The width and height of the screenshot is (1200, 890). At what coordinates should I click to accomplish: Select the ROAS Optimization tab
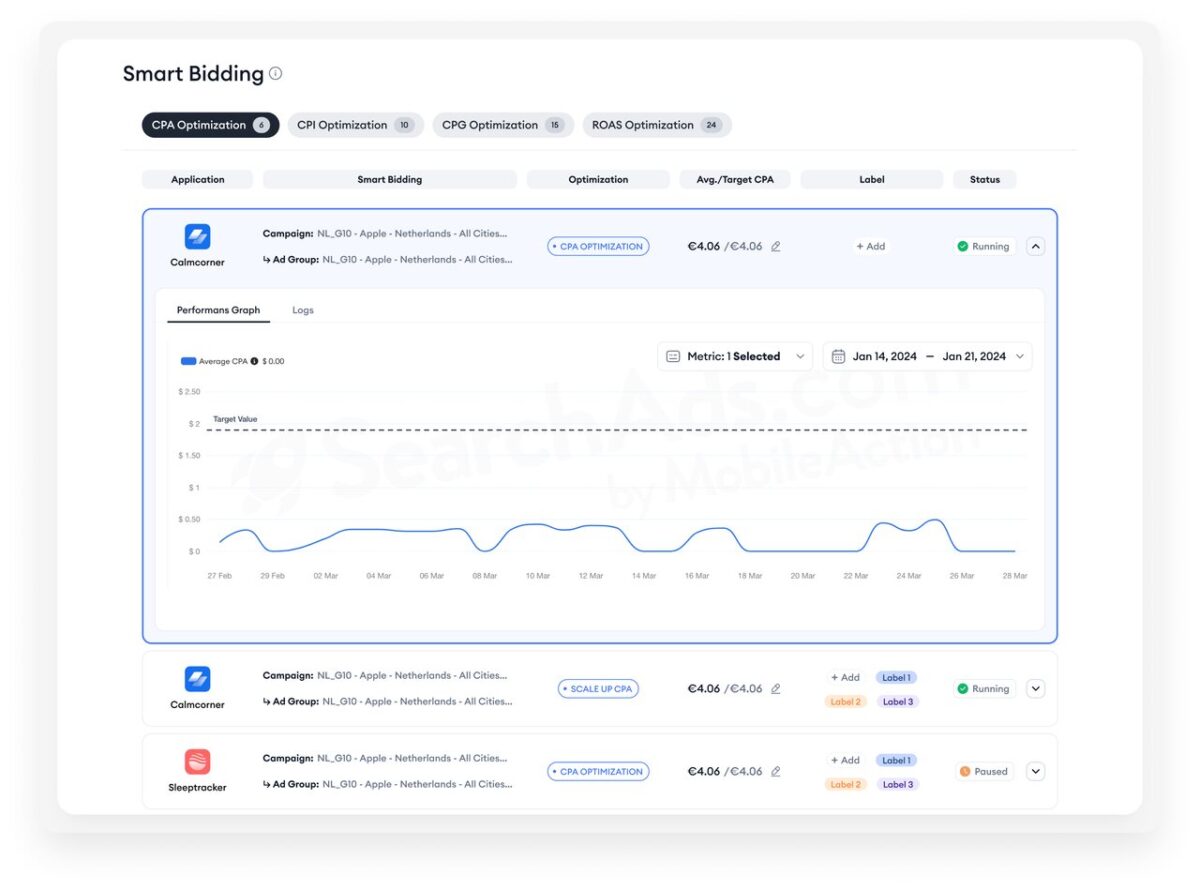(655, 125)
